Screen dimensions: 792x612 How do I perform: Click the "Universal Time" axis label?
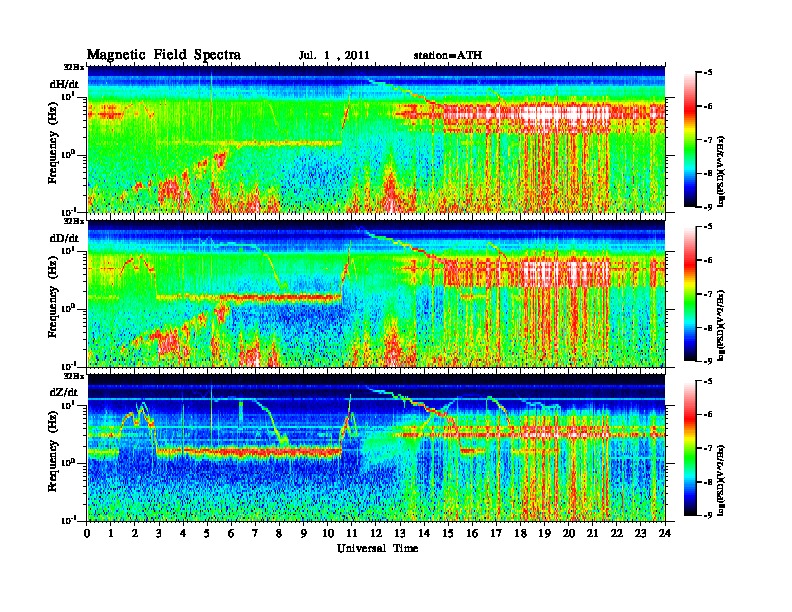(x=377, y=548)
